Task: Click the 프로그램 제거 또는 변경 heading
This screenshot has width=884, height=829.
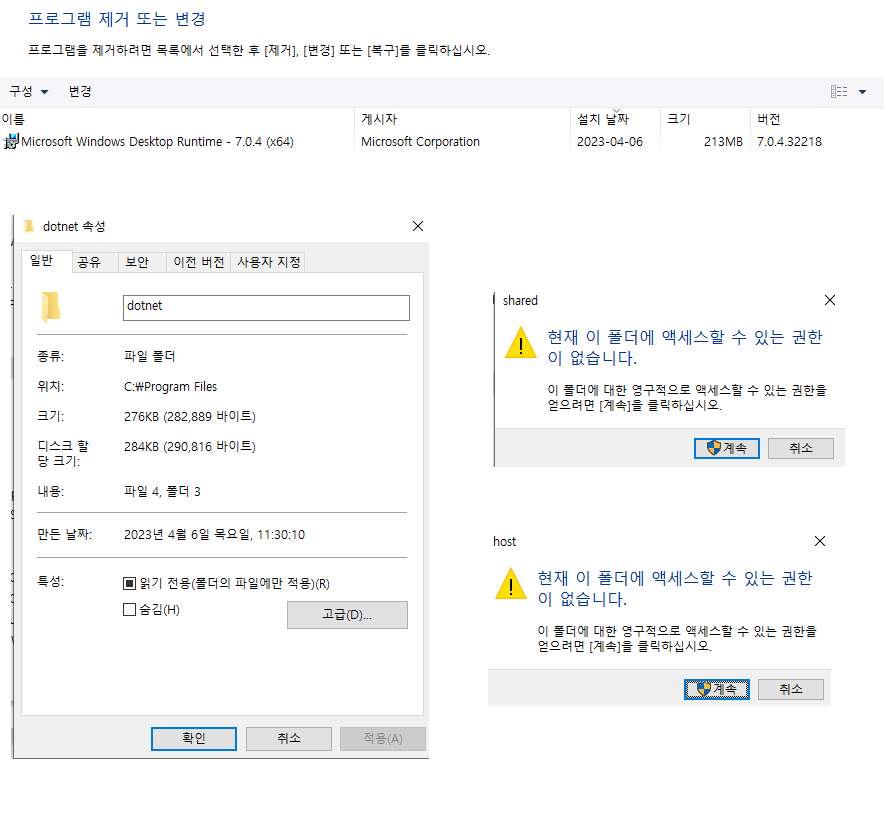Action: tap(117, 19)
